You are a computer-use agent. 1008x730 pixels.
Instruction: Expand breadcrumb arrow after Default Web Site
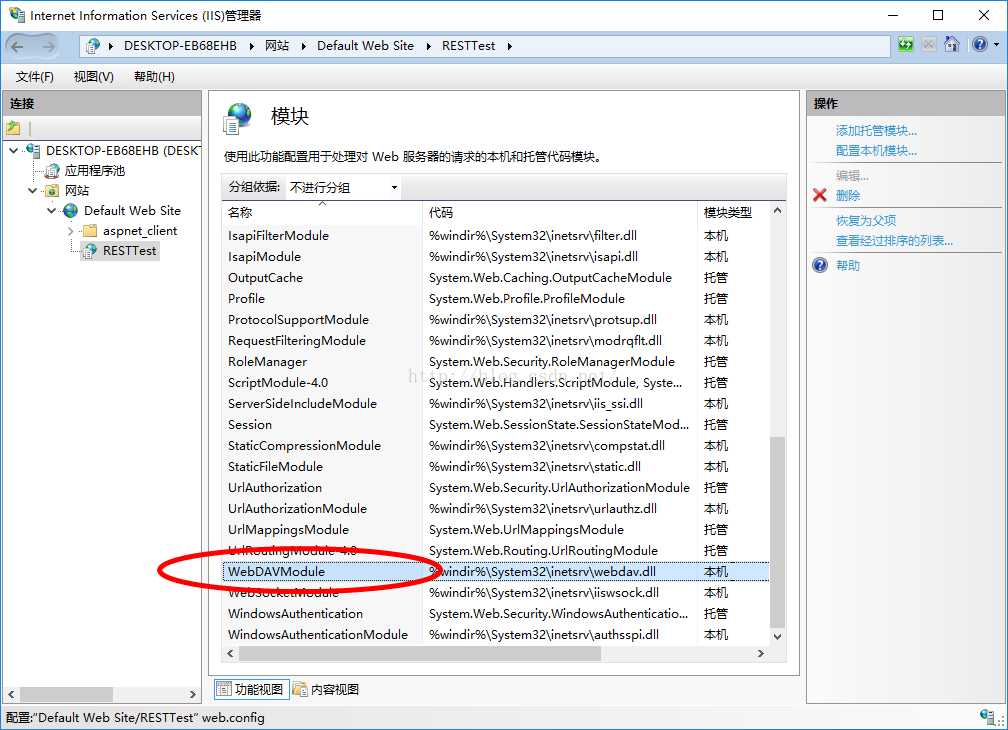click(x=428, y=46)
